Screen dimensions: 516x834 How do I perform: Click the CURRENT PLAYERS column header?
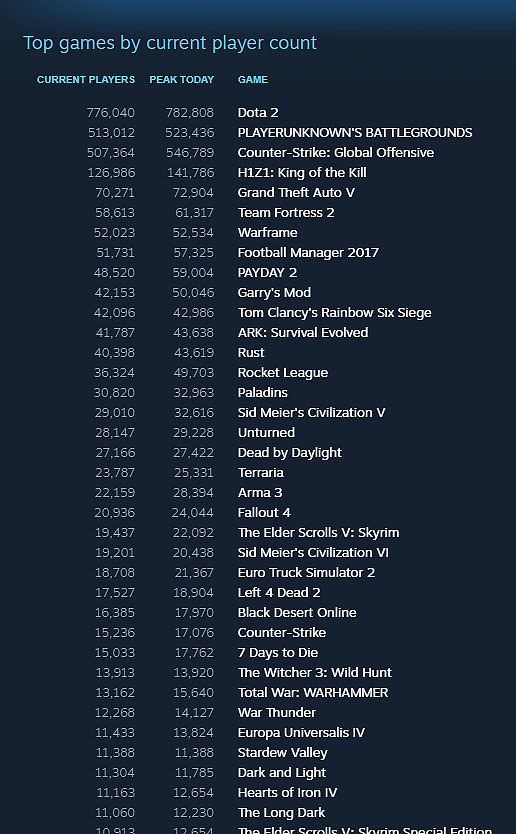86,80
